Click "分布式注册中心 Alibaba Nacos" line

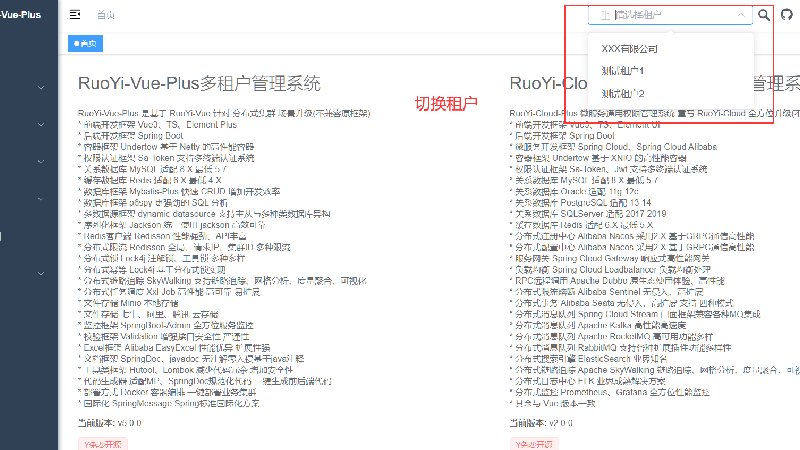coord(632,236)
